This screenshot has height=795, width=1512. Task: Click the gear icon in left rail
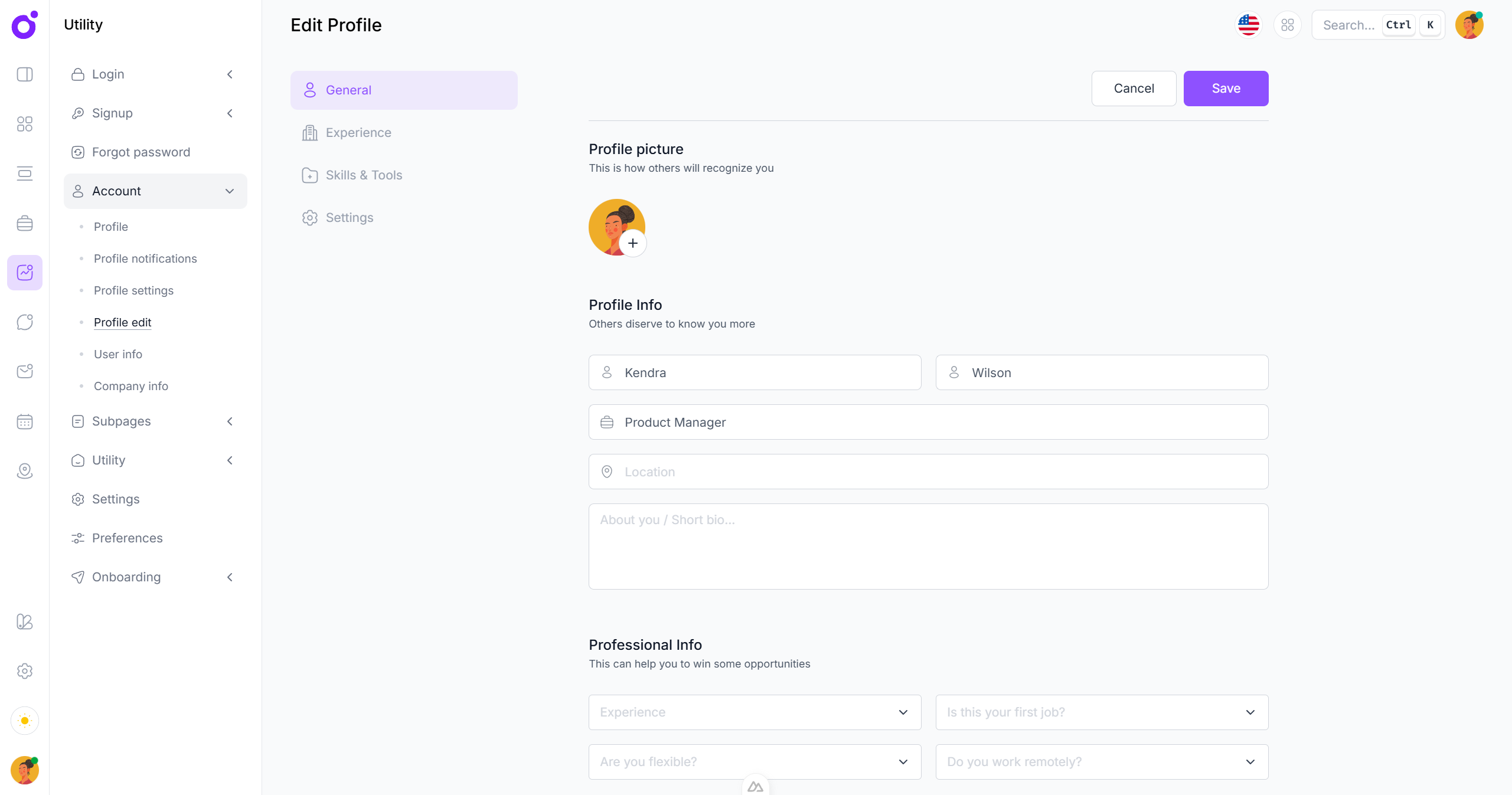pos(25,670)
